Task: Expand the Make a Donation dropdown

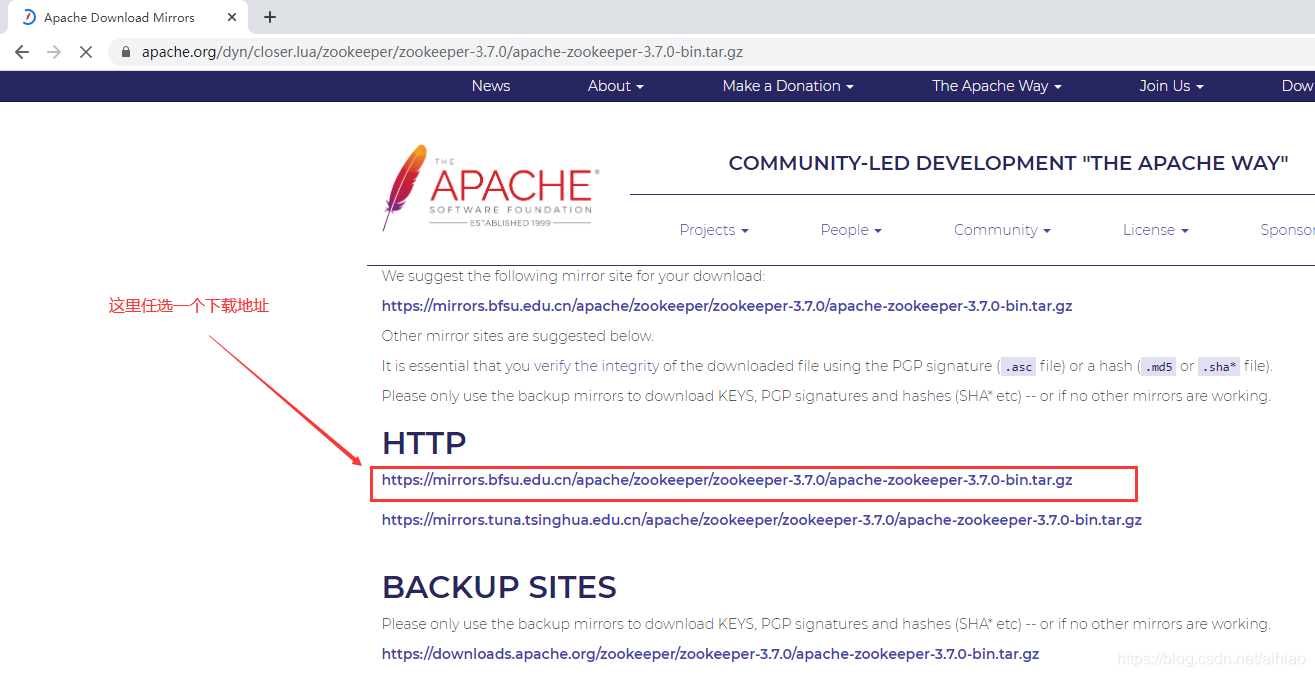Action: [788, 86]
